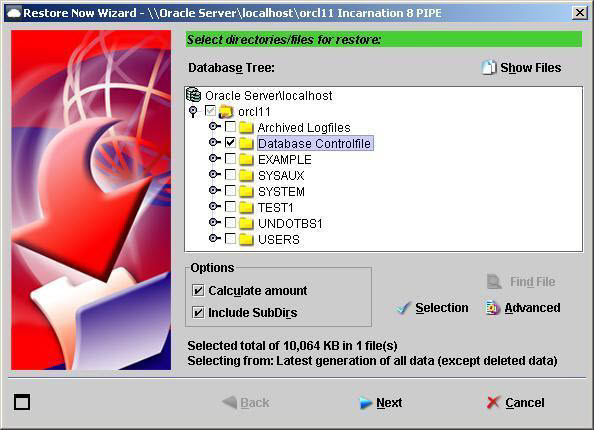Select the SYSTEM label in tree

[x=281, y=192]
